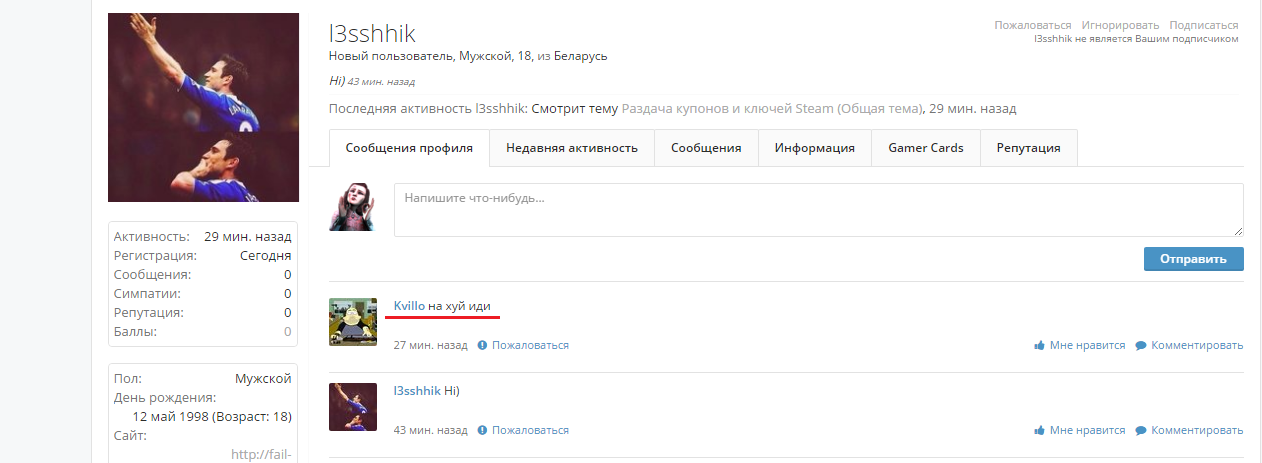
Task: Comment on the Hi) post via Комментировать
Action: pyautogui.click(x=1197, y=430)
